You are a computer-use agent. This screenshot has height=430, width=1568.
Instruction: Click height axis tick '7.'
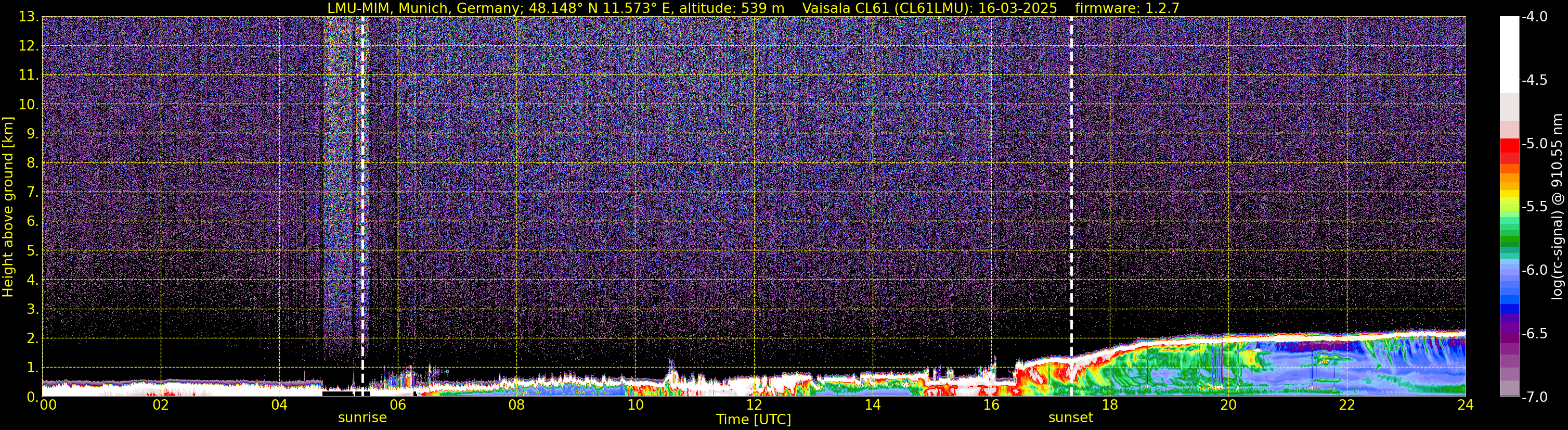click(32, 193)
